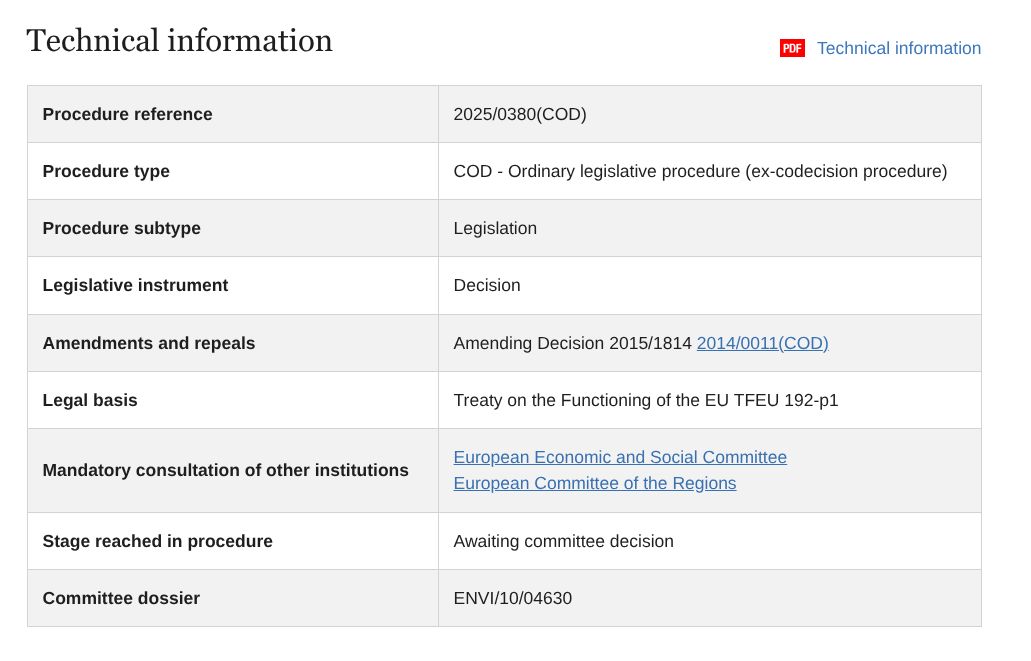Open the 2014/0011(COD) procedure link
1031x661 pixels.
point(762,343)
